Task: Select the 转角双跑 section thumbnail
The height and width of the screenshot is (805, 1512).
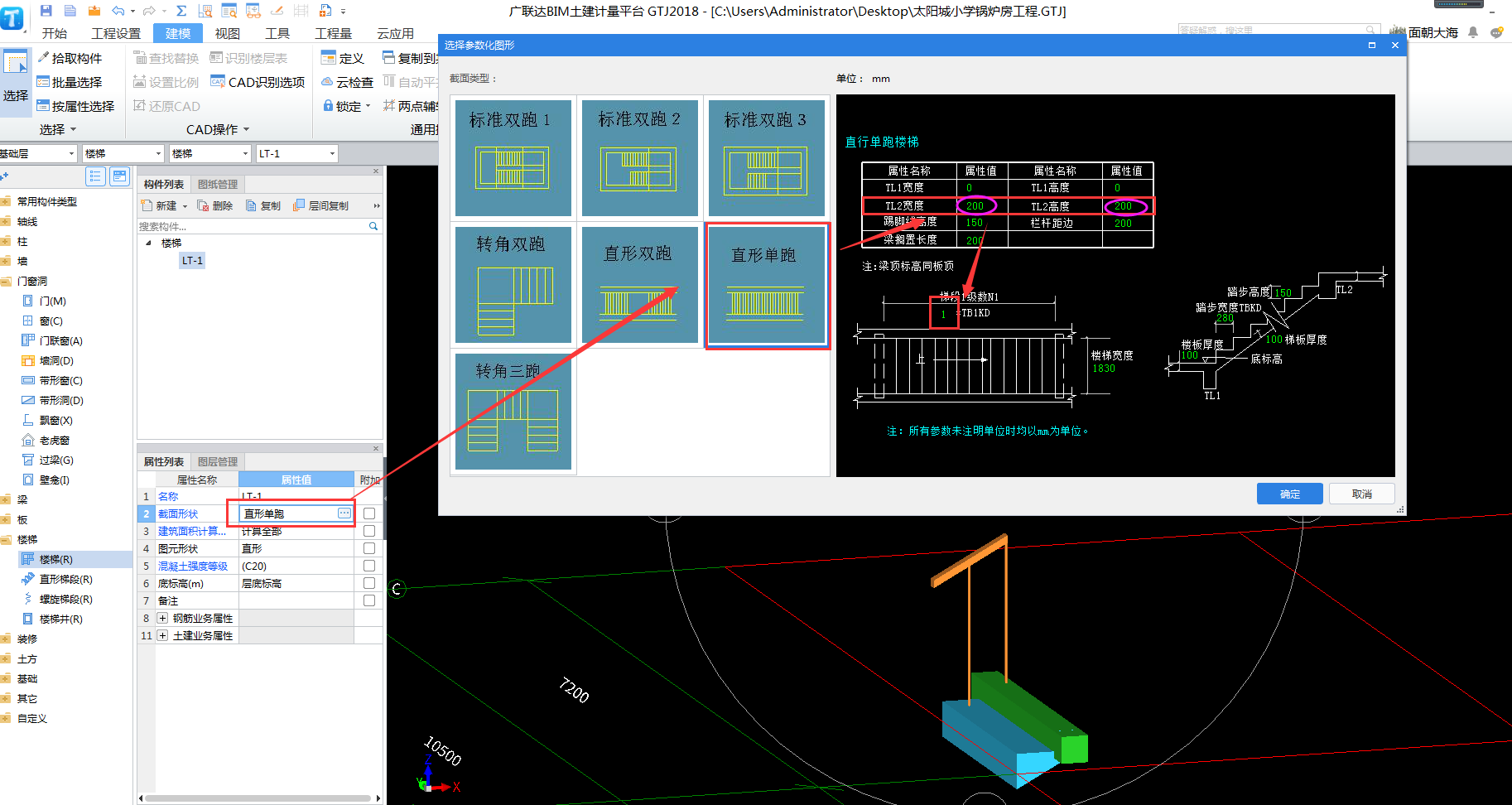Action: [513, 284]
